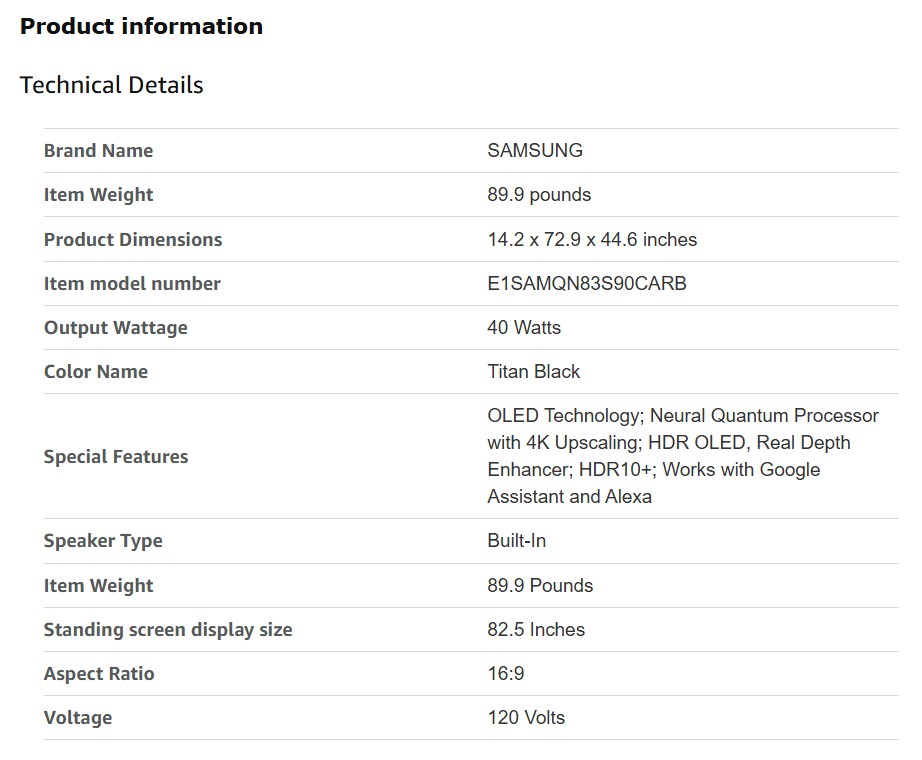Image resolution: width=922 pixels, height=760 pixels.
Task: Click the Built-In speaker value
Action: tap(516, 541)
